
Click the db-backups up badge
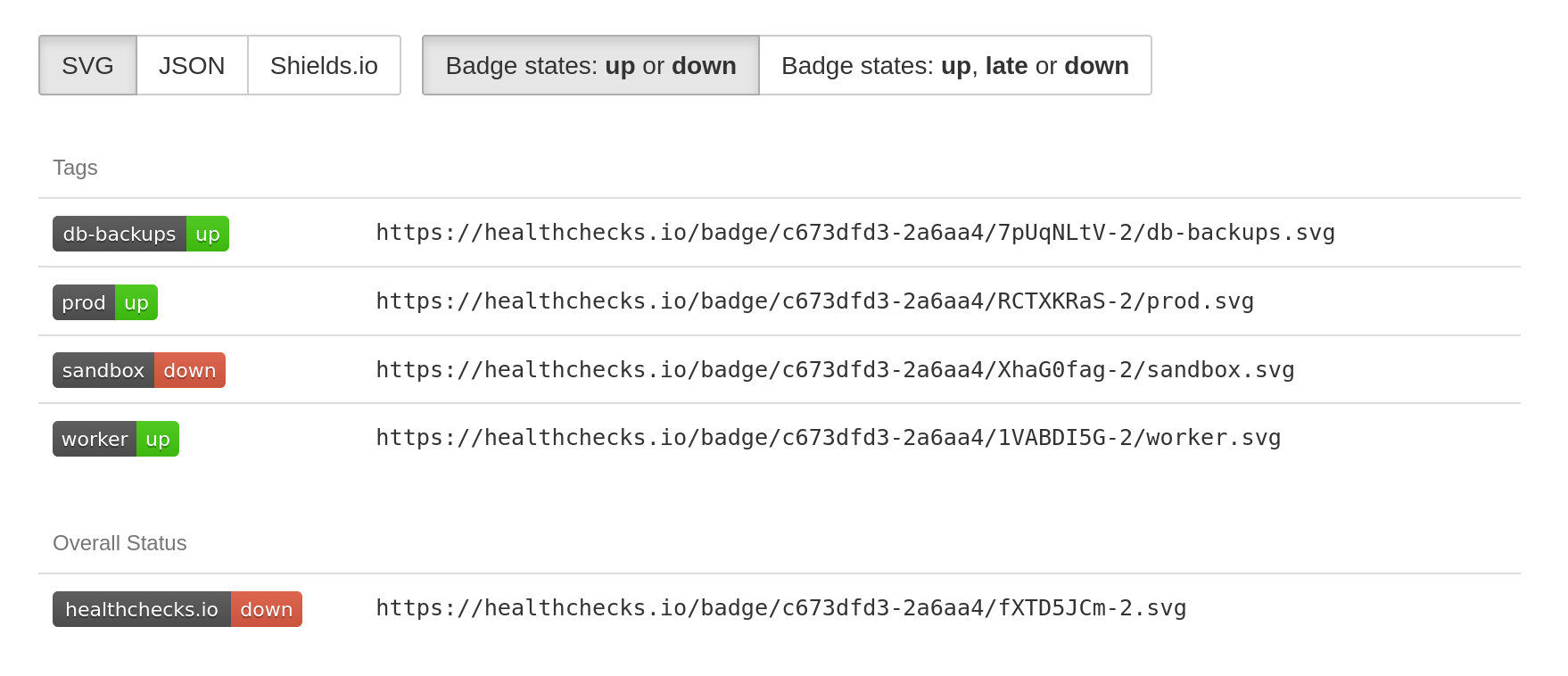click(x=140, y=233)
